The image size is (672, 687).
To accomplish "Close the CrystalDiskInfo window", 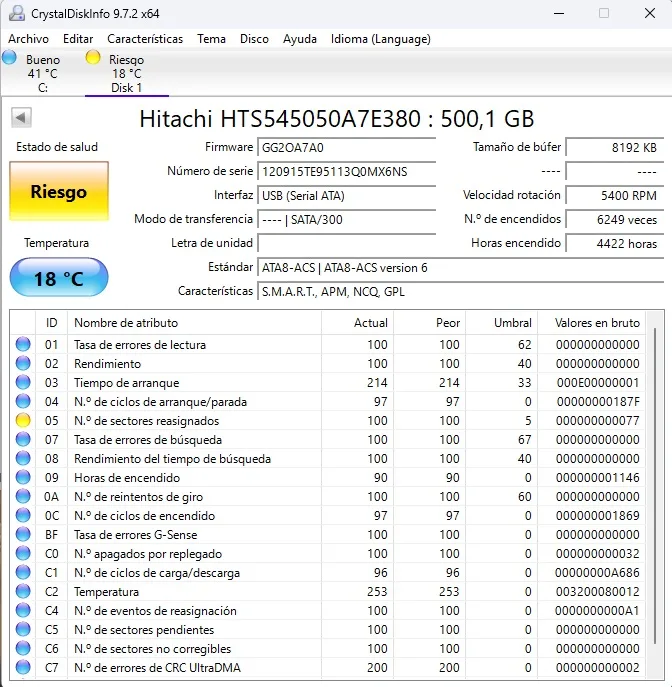I will (650, 14).
